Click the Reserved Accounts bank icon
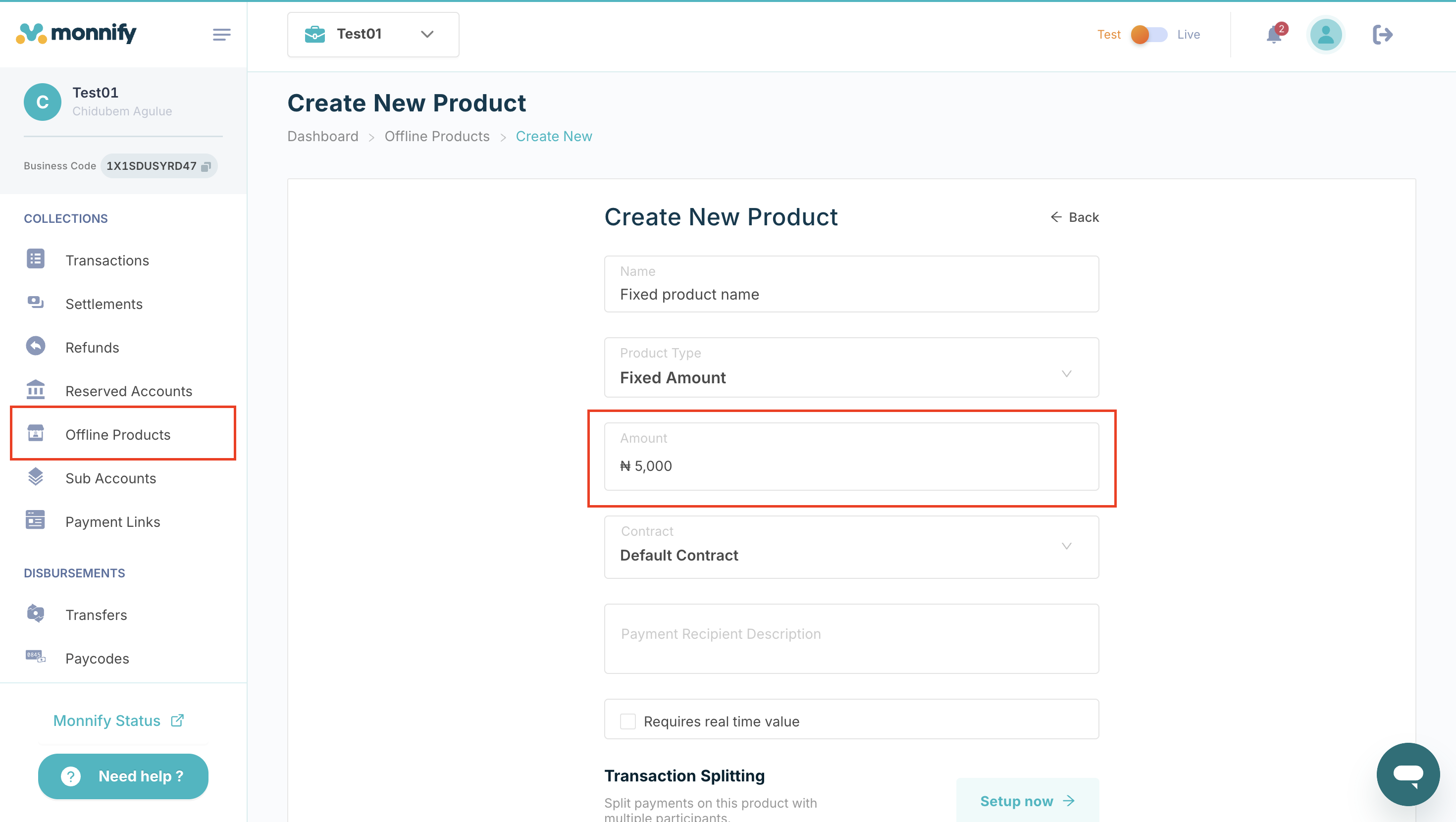The image size is (1456, 822). click(x=36, y=390)
